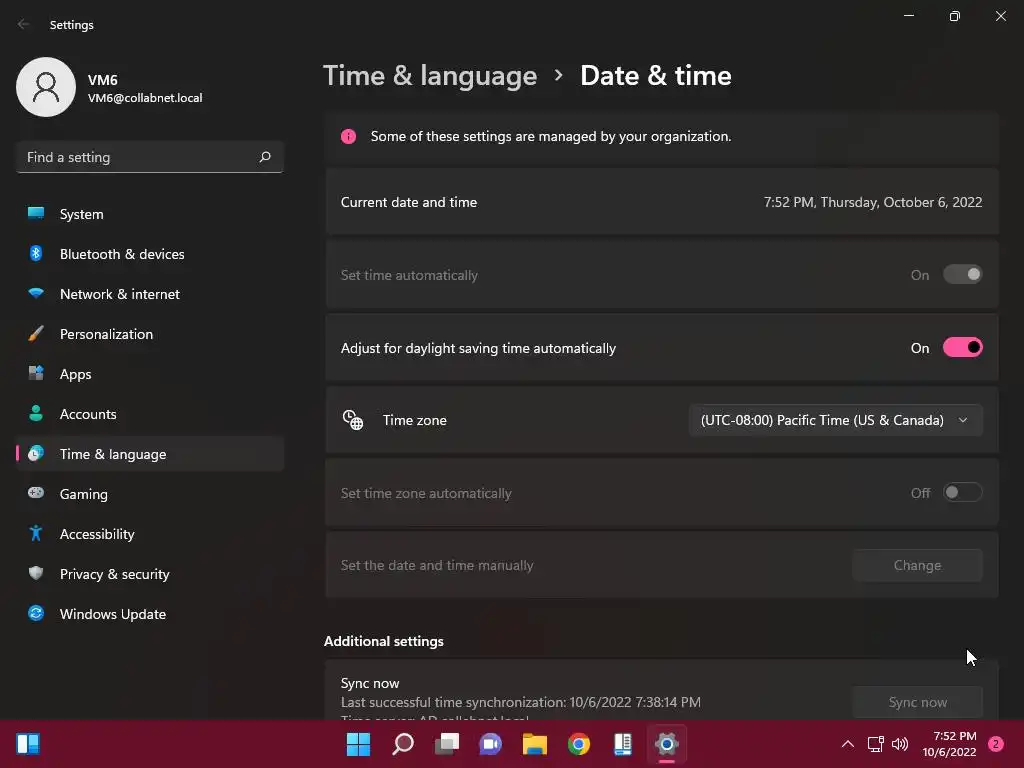Open the Windows Start button on taskbar
The image size is (1024, 768).
359,744
